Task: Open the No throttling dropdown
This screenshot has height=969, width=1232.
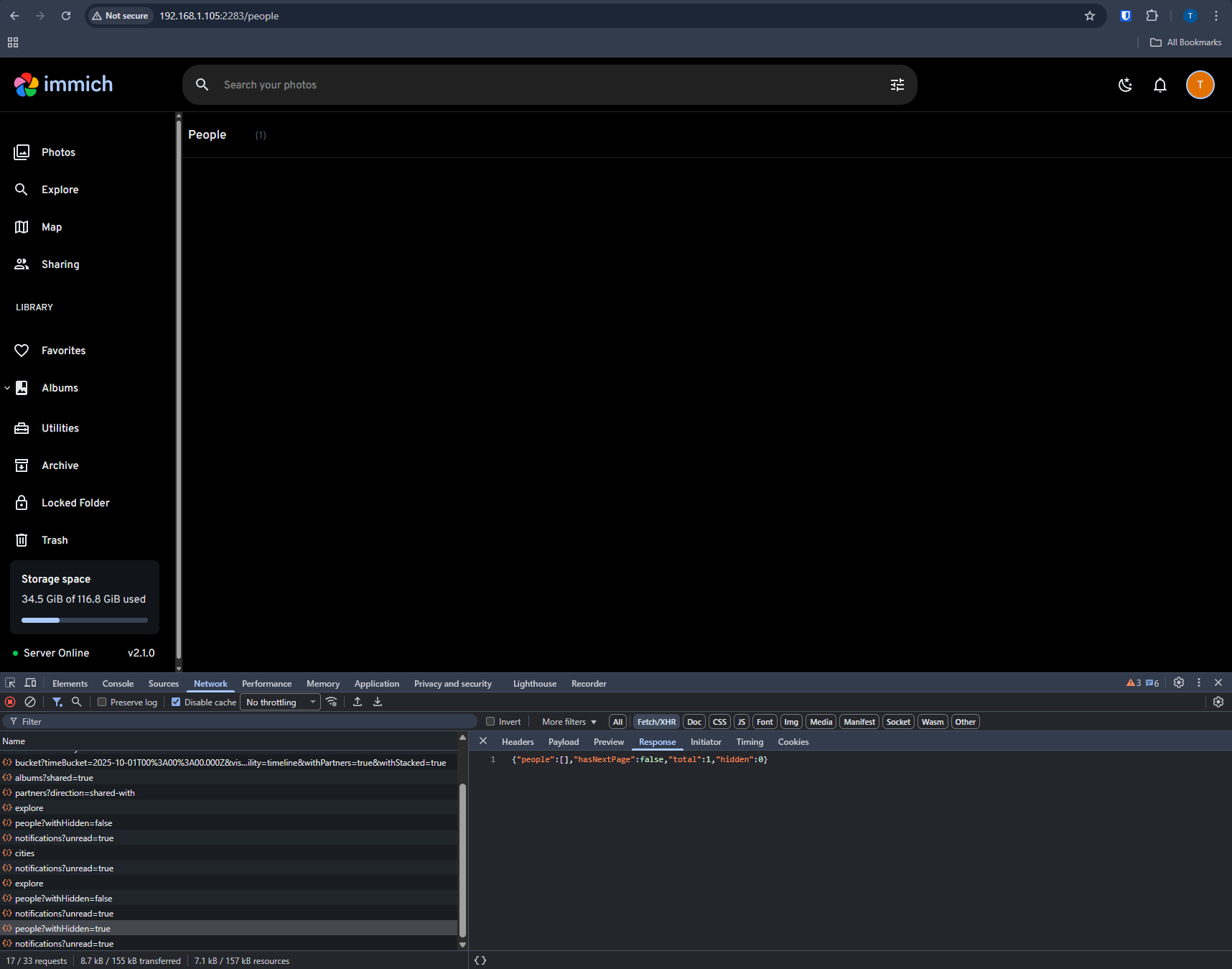Action: coord(280,702)
